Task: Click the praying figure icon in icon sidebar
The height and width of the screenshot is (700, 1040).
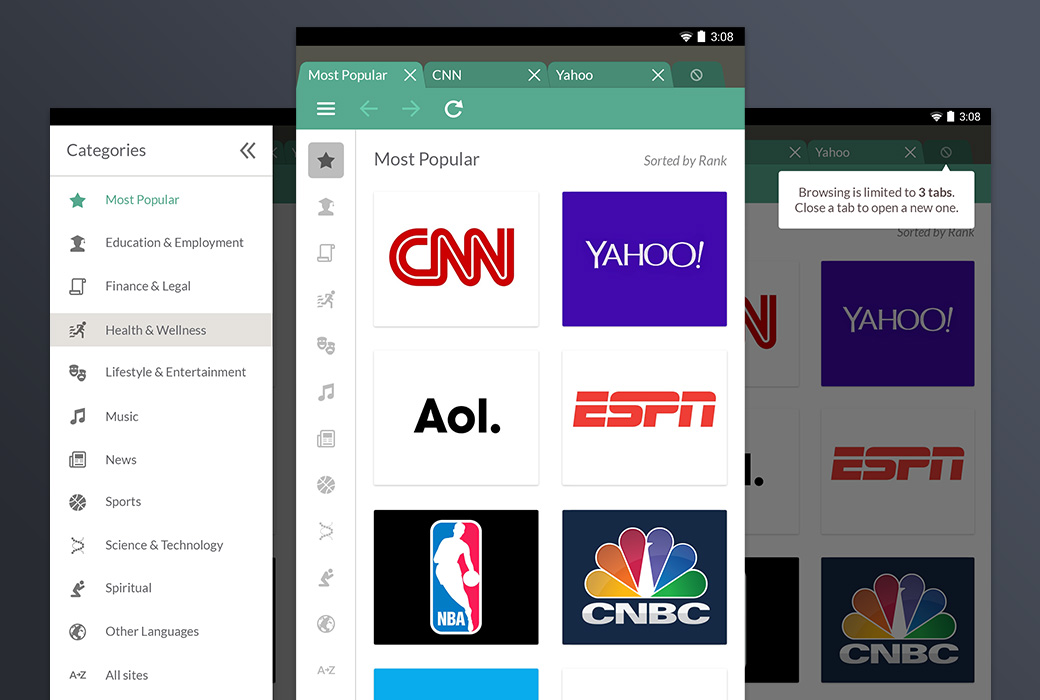Action: pos(326,577)
